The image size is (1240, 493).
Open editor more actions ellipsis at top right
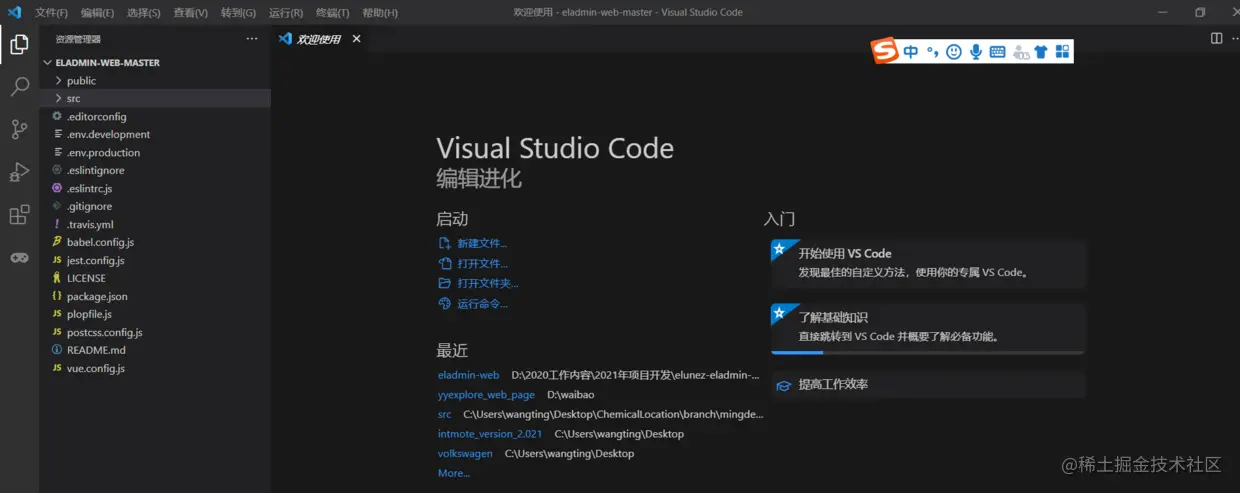(1238, 39)
